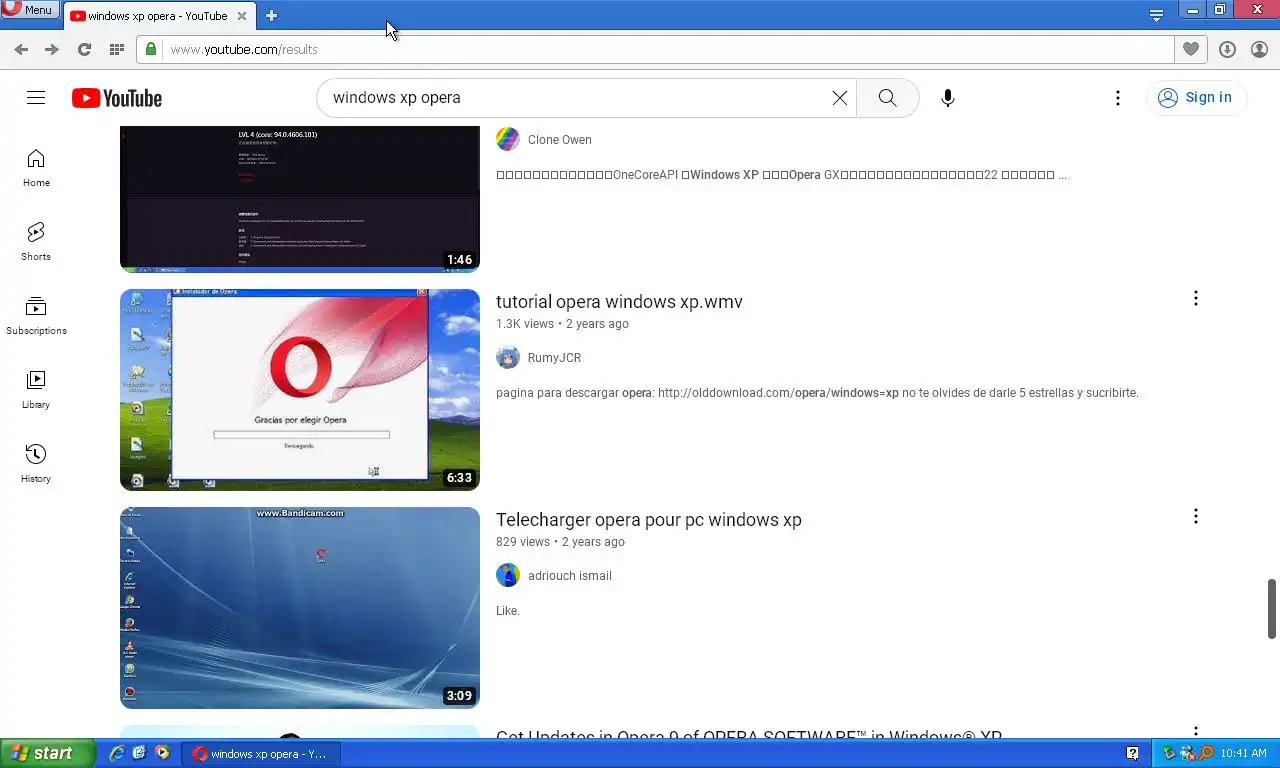
Task: Close the windows xp opera tab
Action: tap(241, 16)
